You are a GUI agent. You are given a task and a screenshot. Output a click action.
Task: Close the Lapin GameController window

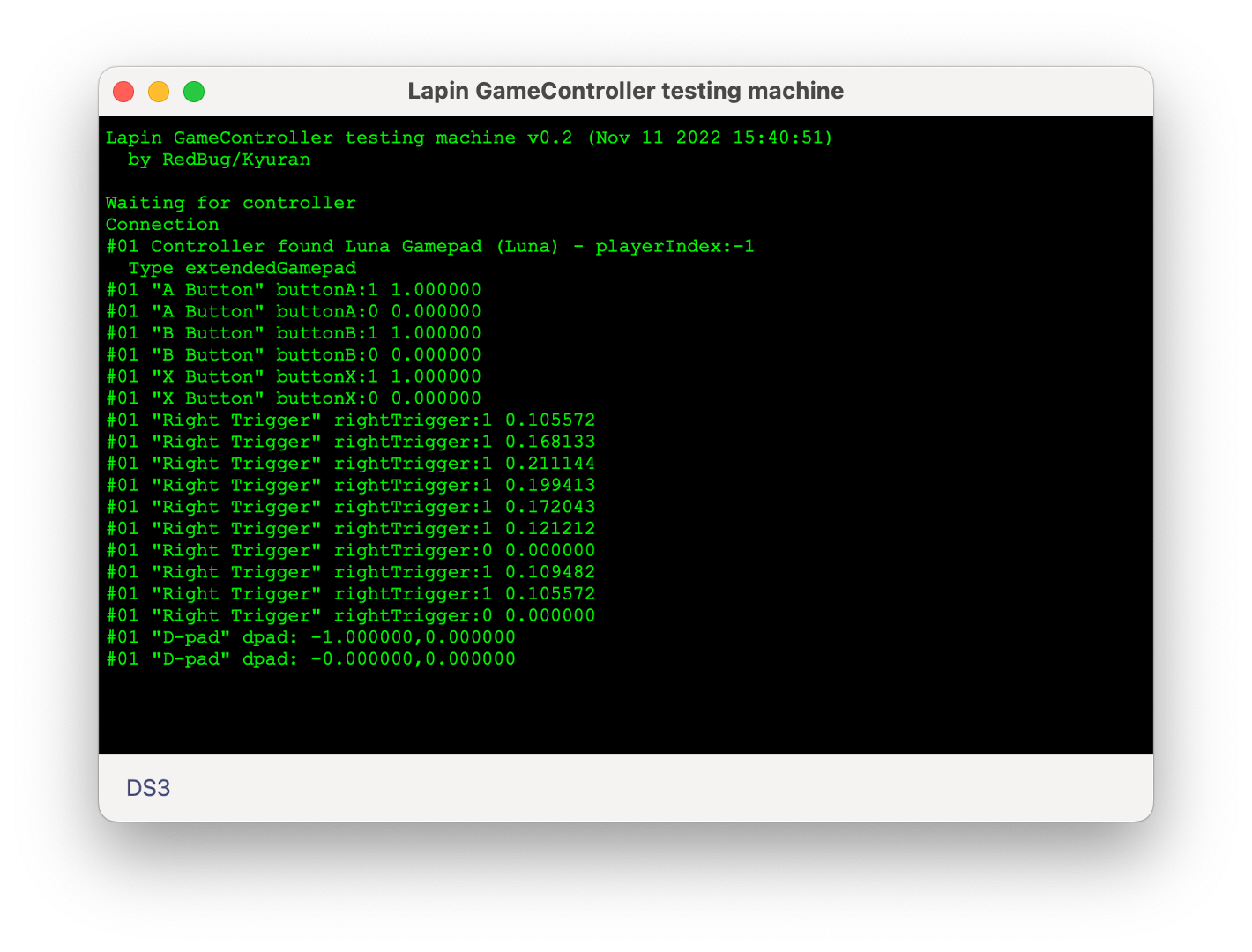[123, 92]
